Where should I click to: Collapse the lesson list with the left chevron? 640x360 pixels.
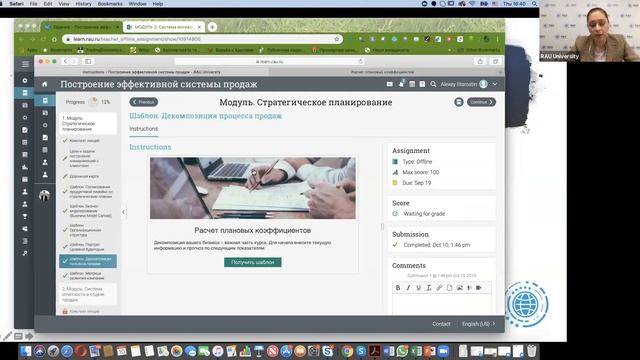click(x=123, y=212)
